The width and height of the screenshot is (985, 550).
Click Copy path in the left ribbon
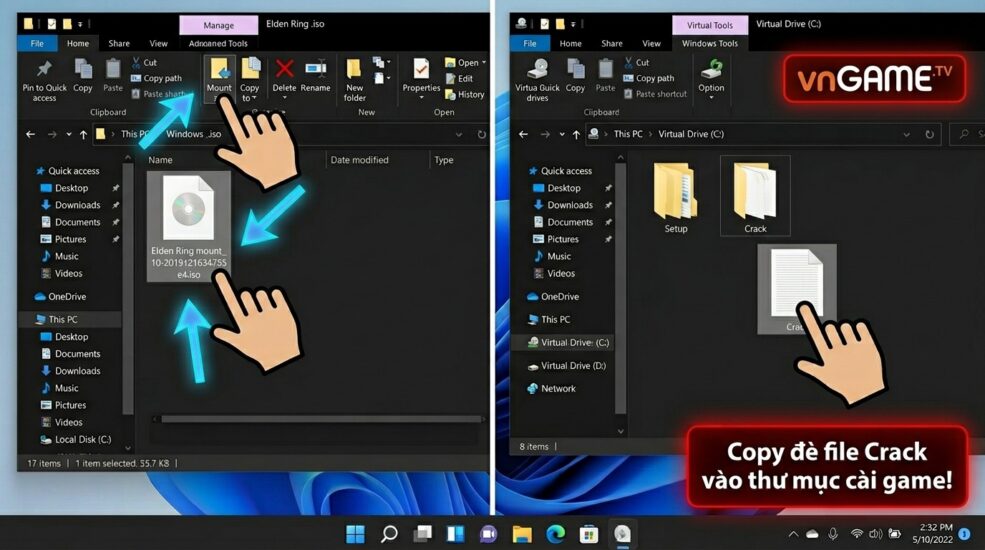tap(161, 78)
